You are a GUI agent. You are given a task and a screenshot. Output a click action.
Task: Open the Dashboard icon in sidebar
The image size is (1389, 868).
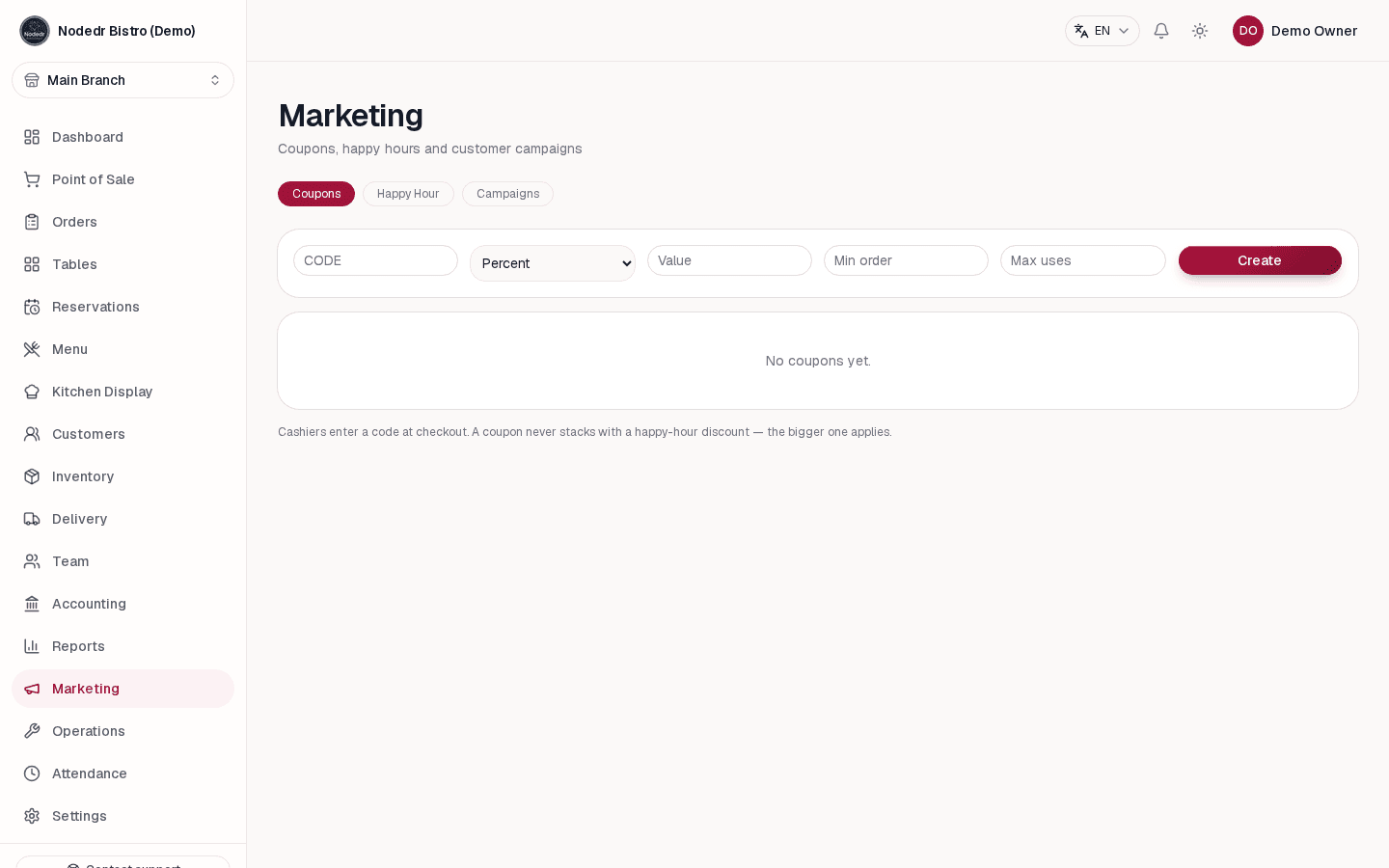pos(32,137)
